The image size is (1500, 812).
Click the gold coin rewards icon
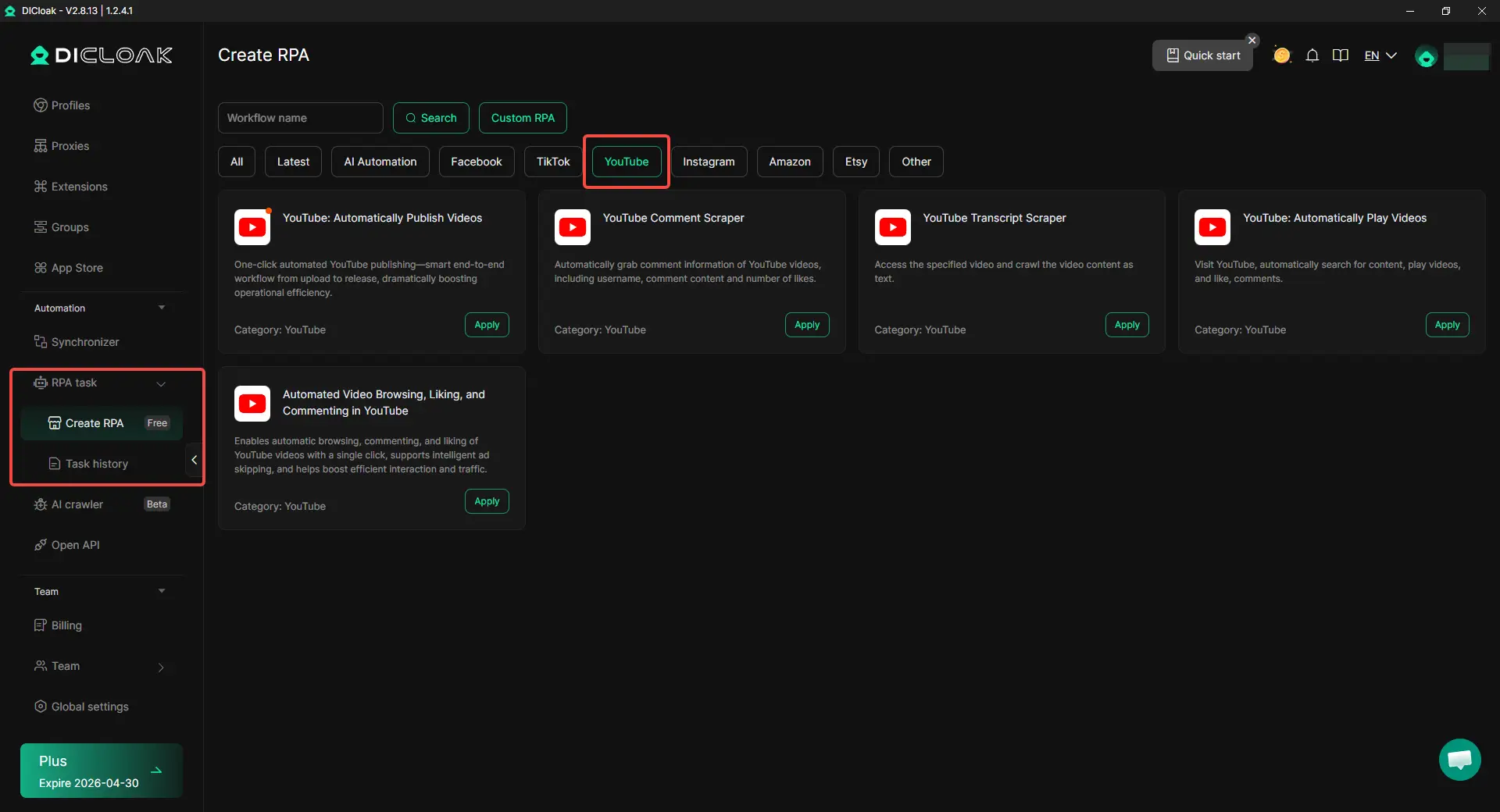(x=1281, y=55)
